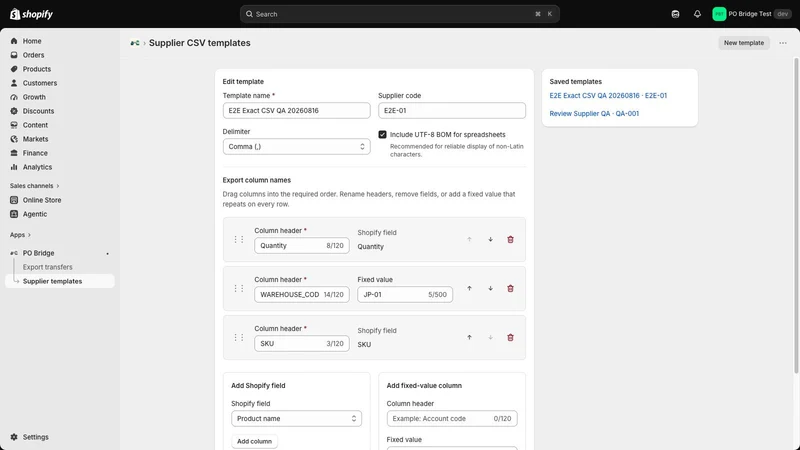Click New template button
The height and width of the screenshot is (450, 800).
[x=743, y=43]
